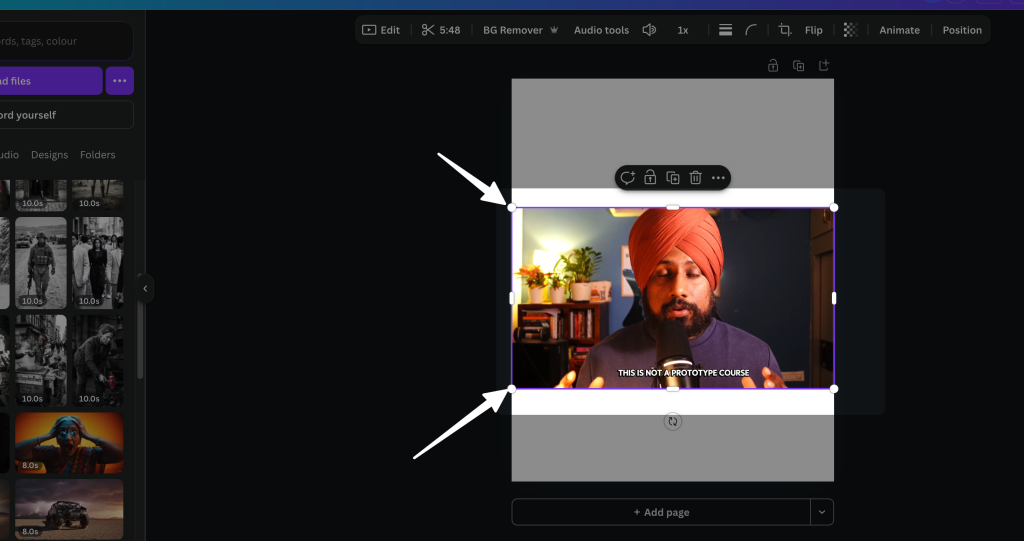1024x541 pixels.
Task: Click the right-edge middle handle of the video
Action: click(834, 298)
